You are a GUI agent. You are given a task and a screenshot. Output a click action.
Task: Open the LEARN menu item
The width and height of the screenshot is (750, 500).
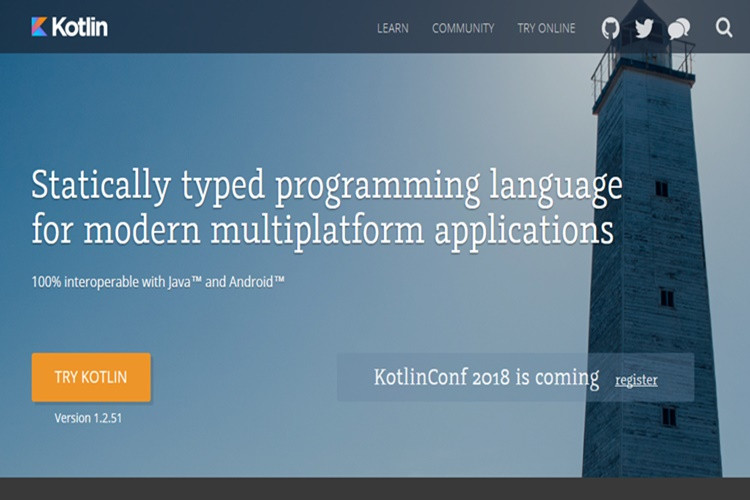tap(393, 28)
